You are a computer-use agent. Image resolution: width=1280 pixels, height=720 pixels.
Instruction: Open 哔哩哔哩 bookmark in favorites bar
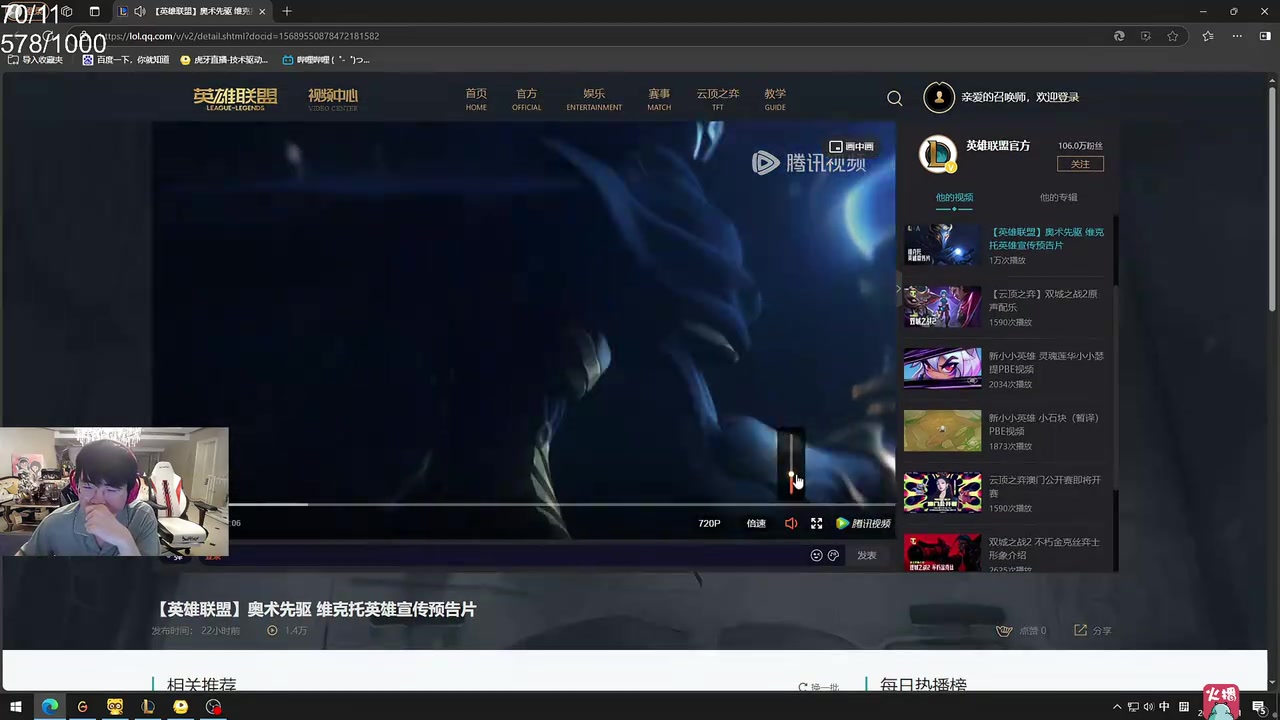tap(326, 60)
